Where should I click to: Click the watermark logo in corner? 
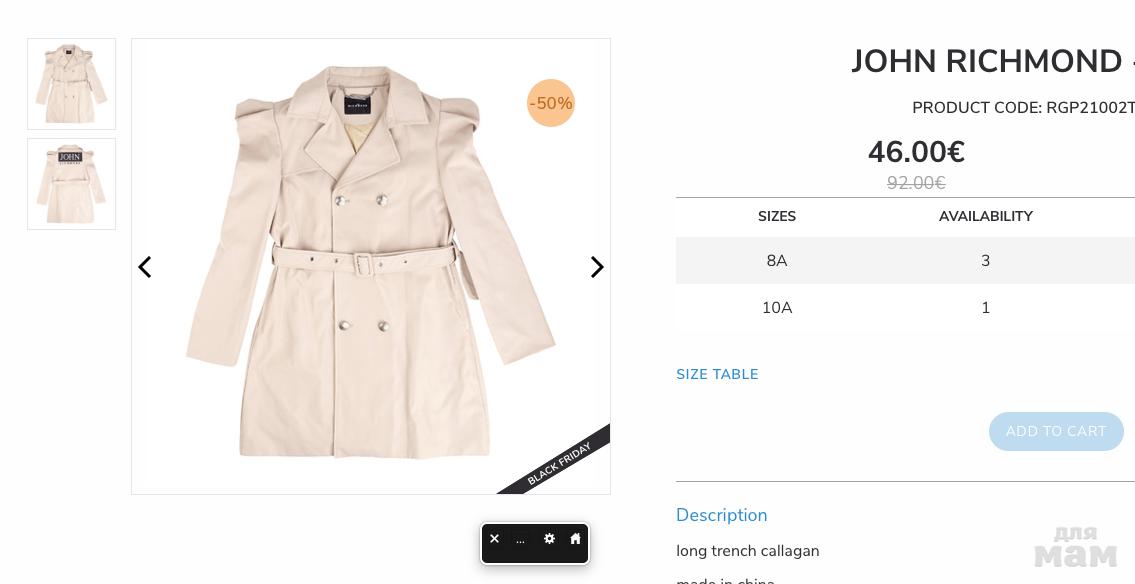1075,546
